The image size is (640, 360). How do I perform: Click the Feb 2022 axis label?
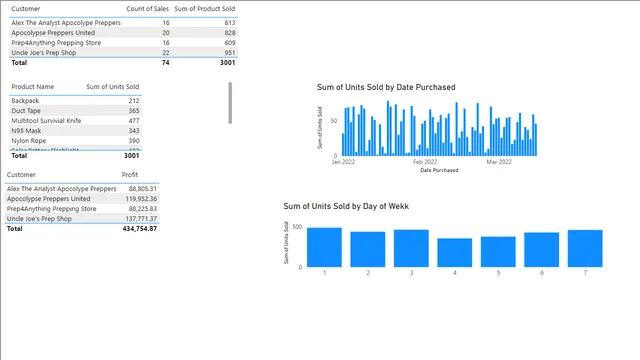tap(425, 162)
